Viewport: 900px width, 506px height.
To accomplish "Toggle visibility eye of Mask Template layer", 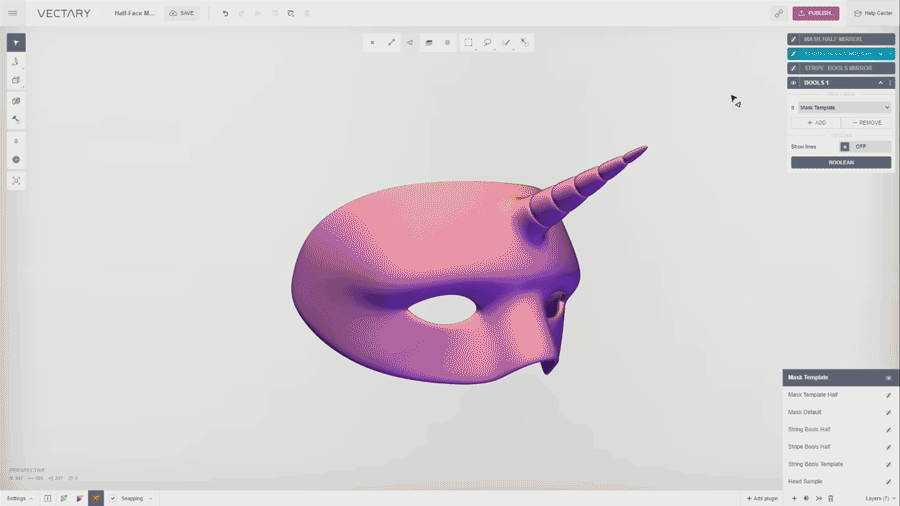I will pyautogui.click(x=888, y=378).
